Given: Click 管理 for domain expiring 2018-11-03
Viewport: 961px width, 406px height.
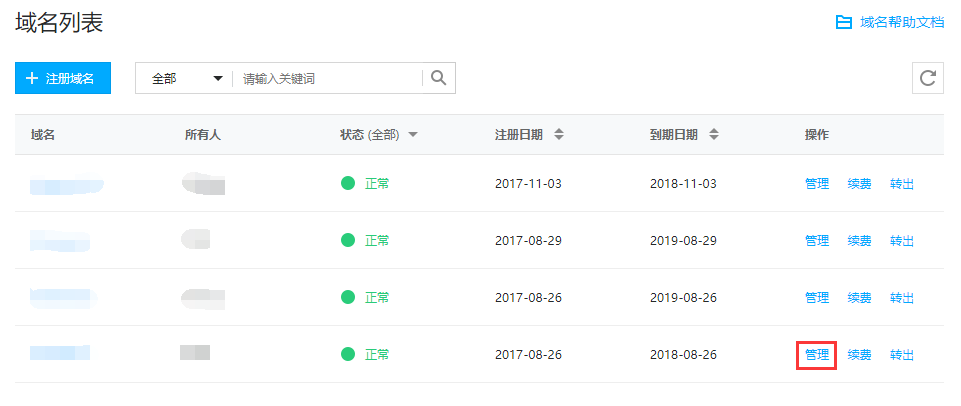Looking at the screenshot, I should pyautogui.click(x=817, y=184).
